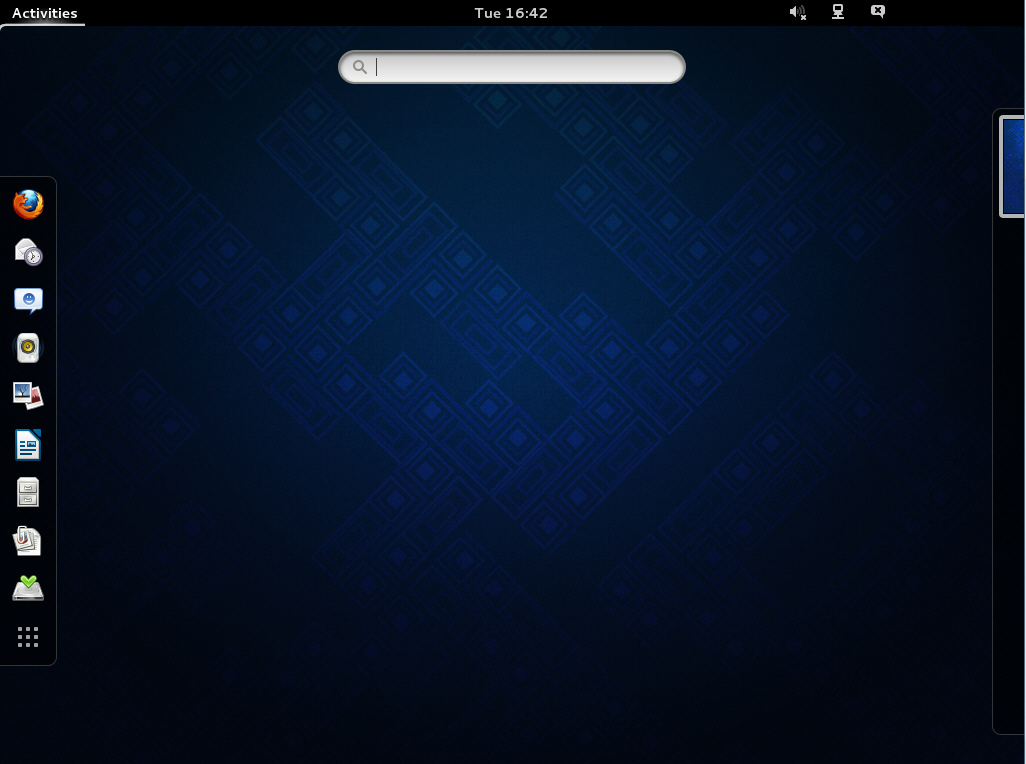Open the Evolution mail and calendar app
Viewport: 1026px width, 764px height.
tap(28, 252)
